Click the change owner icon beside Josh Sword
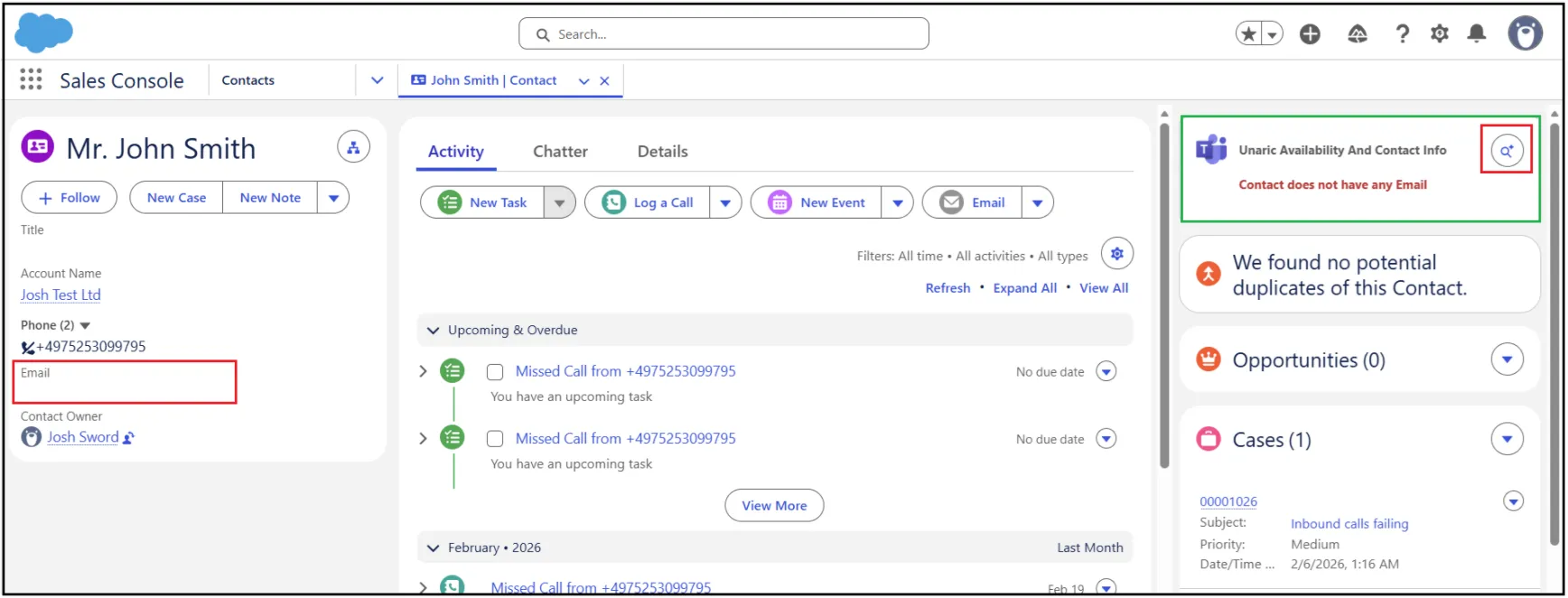This screenshot has height=598, width=1568. tap(128, 438)
